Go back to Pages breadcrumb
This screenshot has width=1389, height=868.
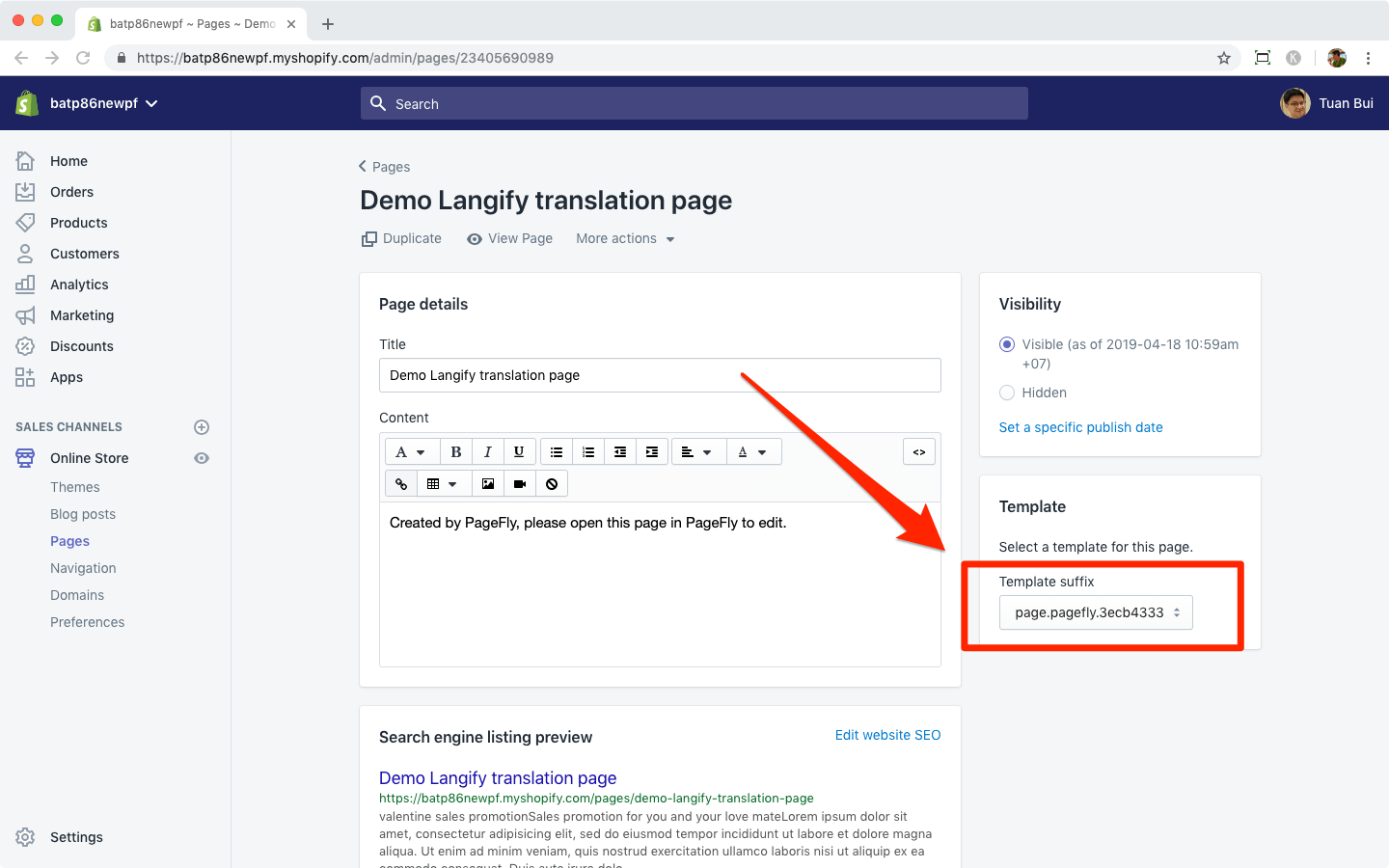(384, 167)
